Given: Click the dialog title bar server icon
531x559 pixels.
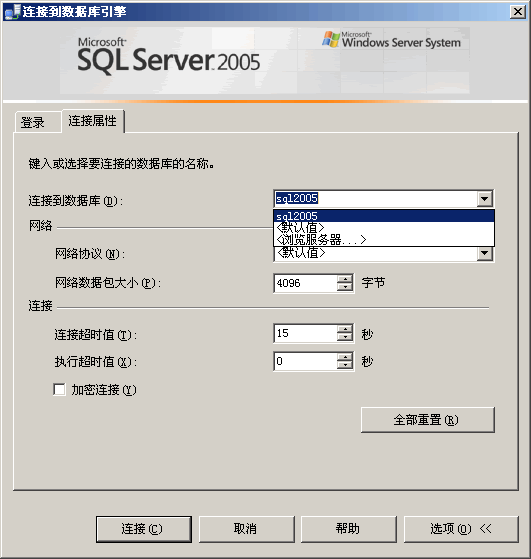Looking at the screenshot, I should pyautogui.click(x=12, y=12).
